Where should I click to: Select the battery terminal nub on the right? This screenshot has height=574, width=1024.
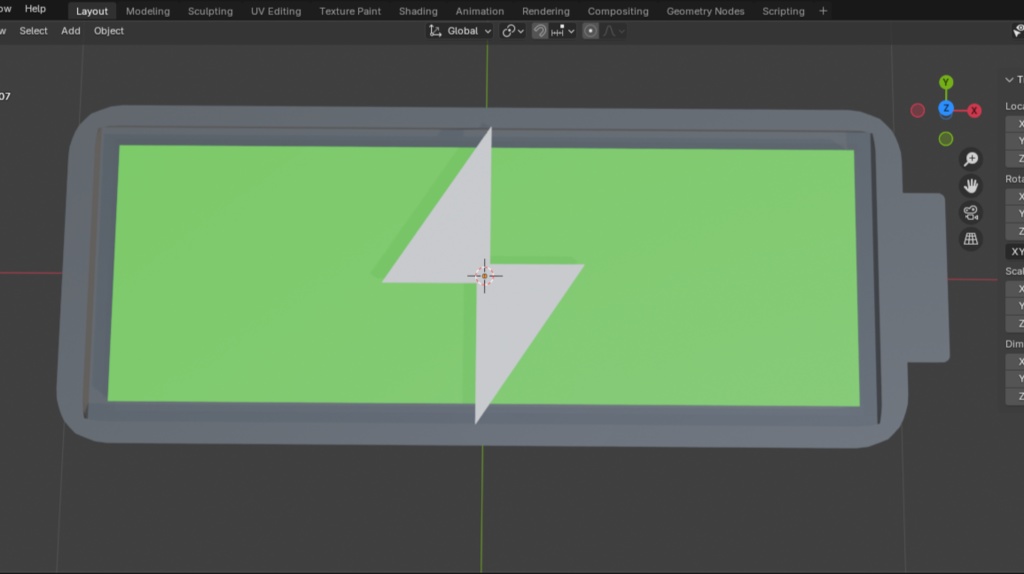[926, 278]
